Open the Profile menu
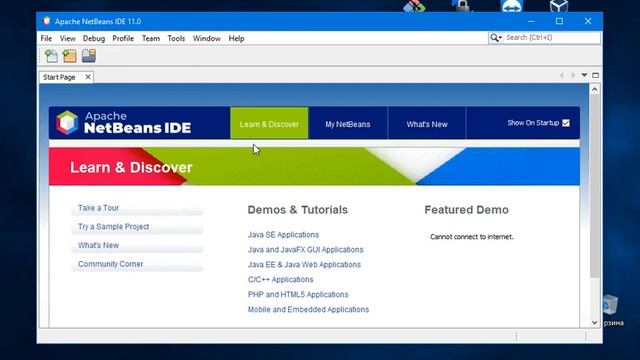Viewport: 640px width, 360px height. click(123, 38)
